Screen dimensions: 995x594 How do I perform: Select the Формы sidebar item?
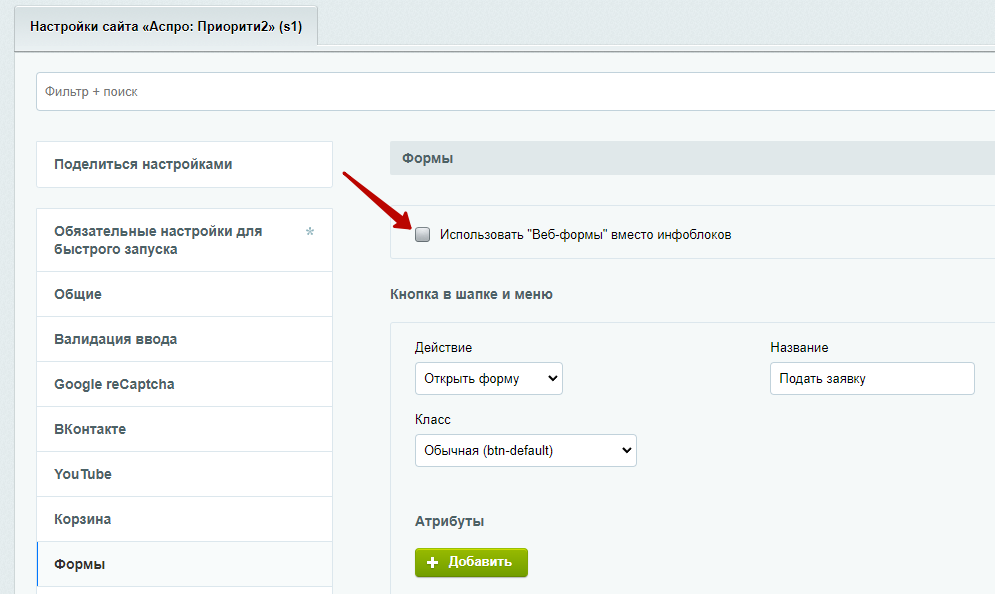(184, 564)
